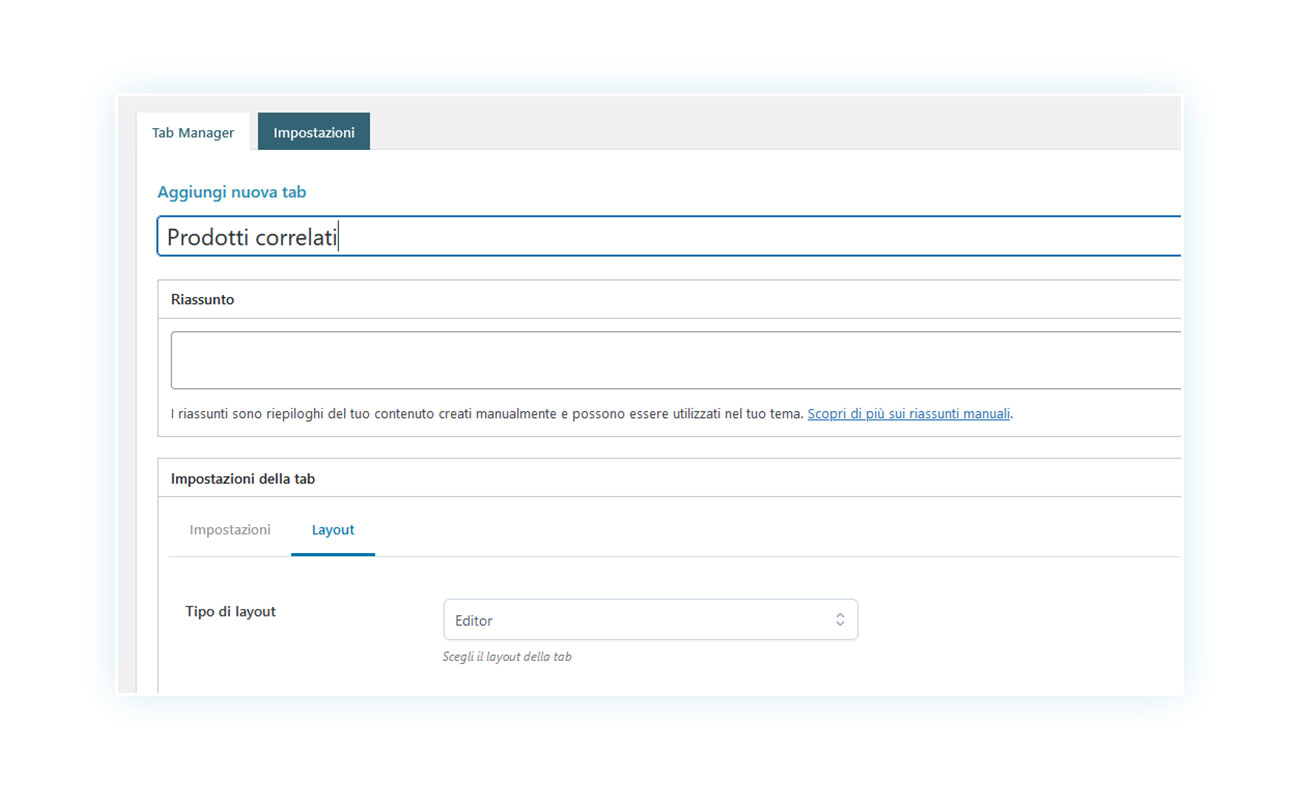Open the Tipo di layout dropdown
1300x790 pixels.
[x=650, y=620]
